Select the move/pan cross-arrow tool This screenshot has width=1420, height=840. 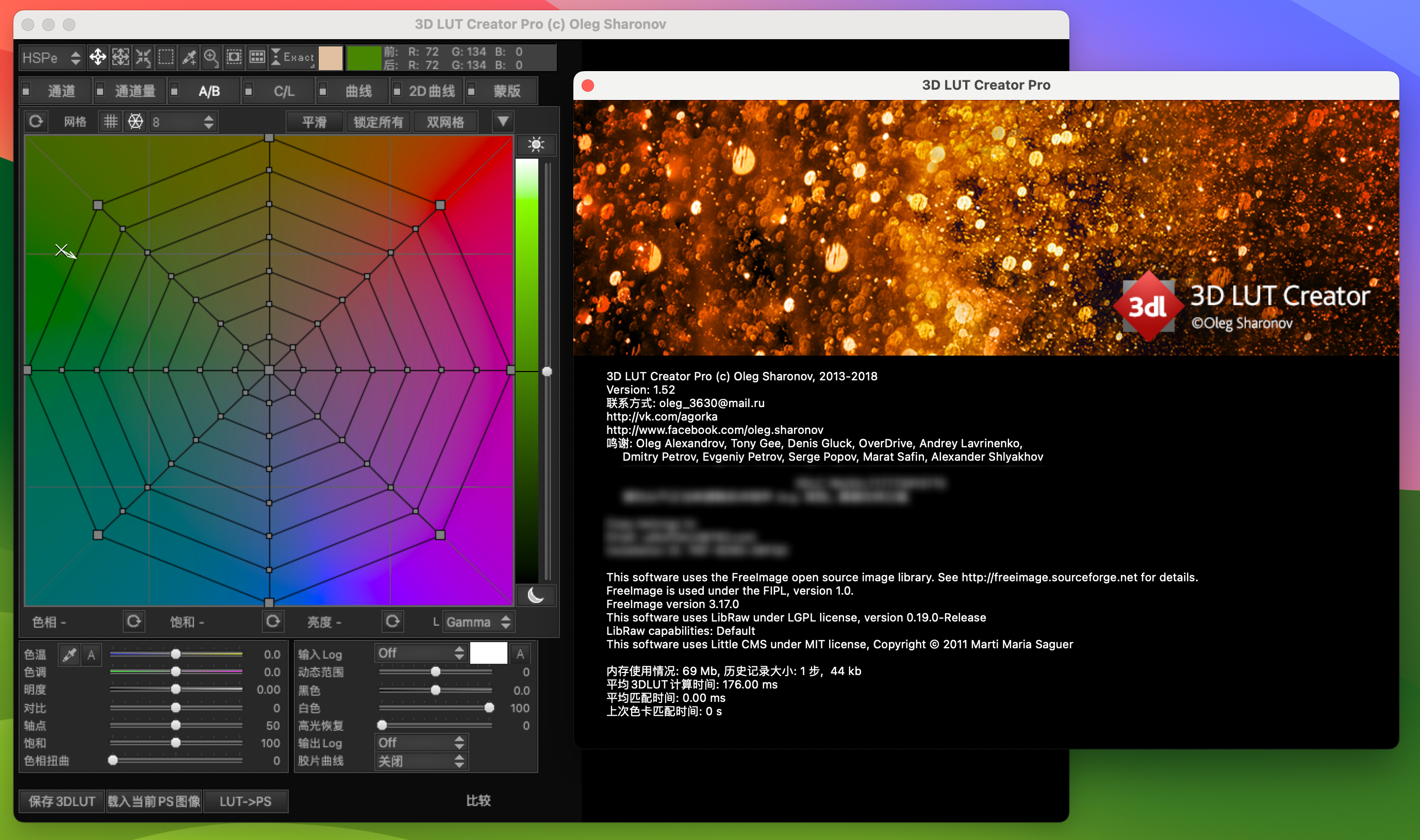97,57
